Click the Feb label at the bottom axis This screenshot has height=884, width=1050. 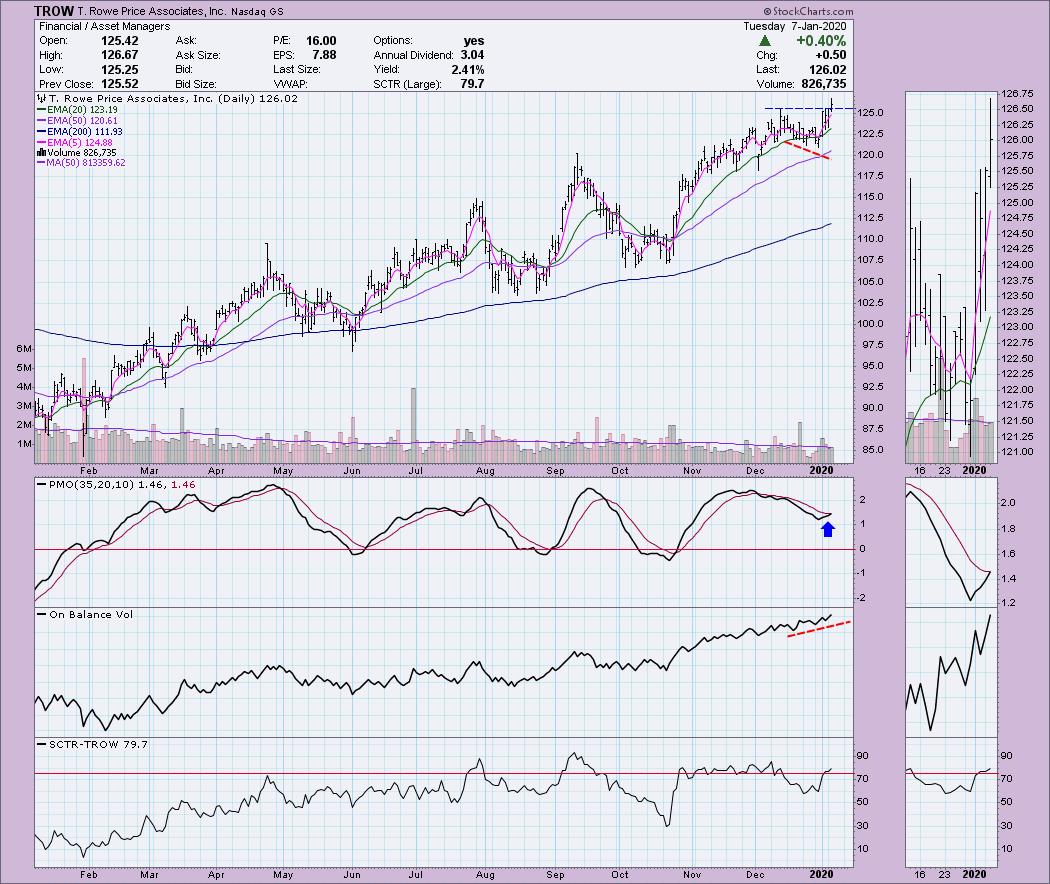click(x=88, y=874)
